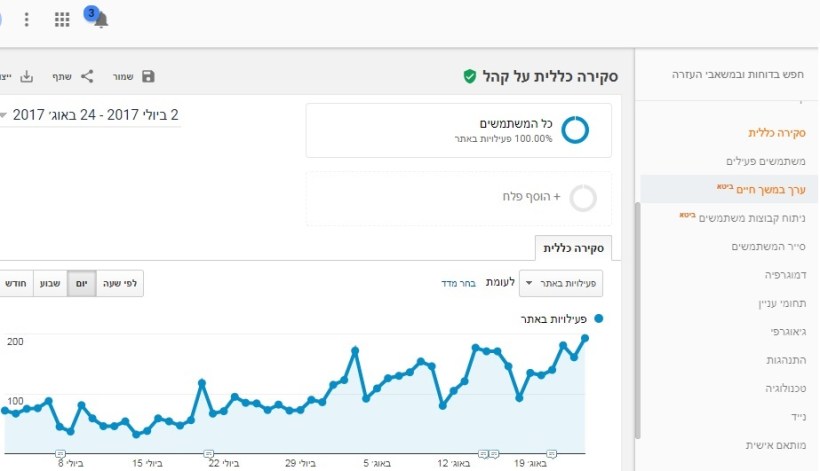Open the Google apps grid
The image size is (820, 471).
(62, 20)
